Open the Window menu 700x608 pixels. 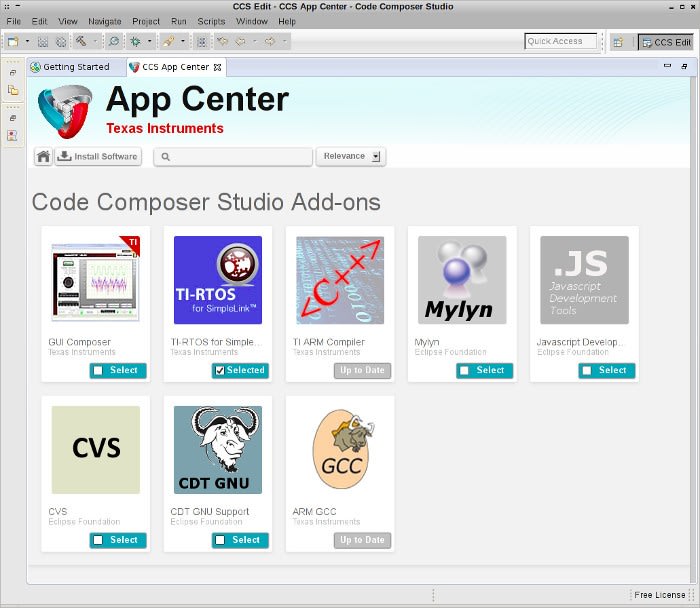point(252,21)
